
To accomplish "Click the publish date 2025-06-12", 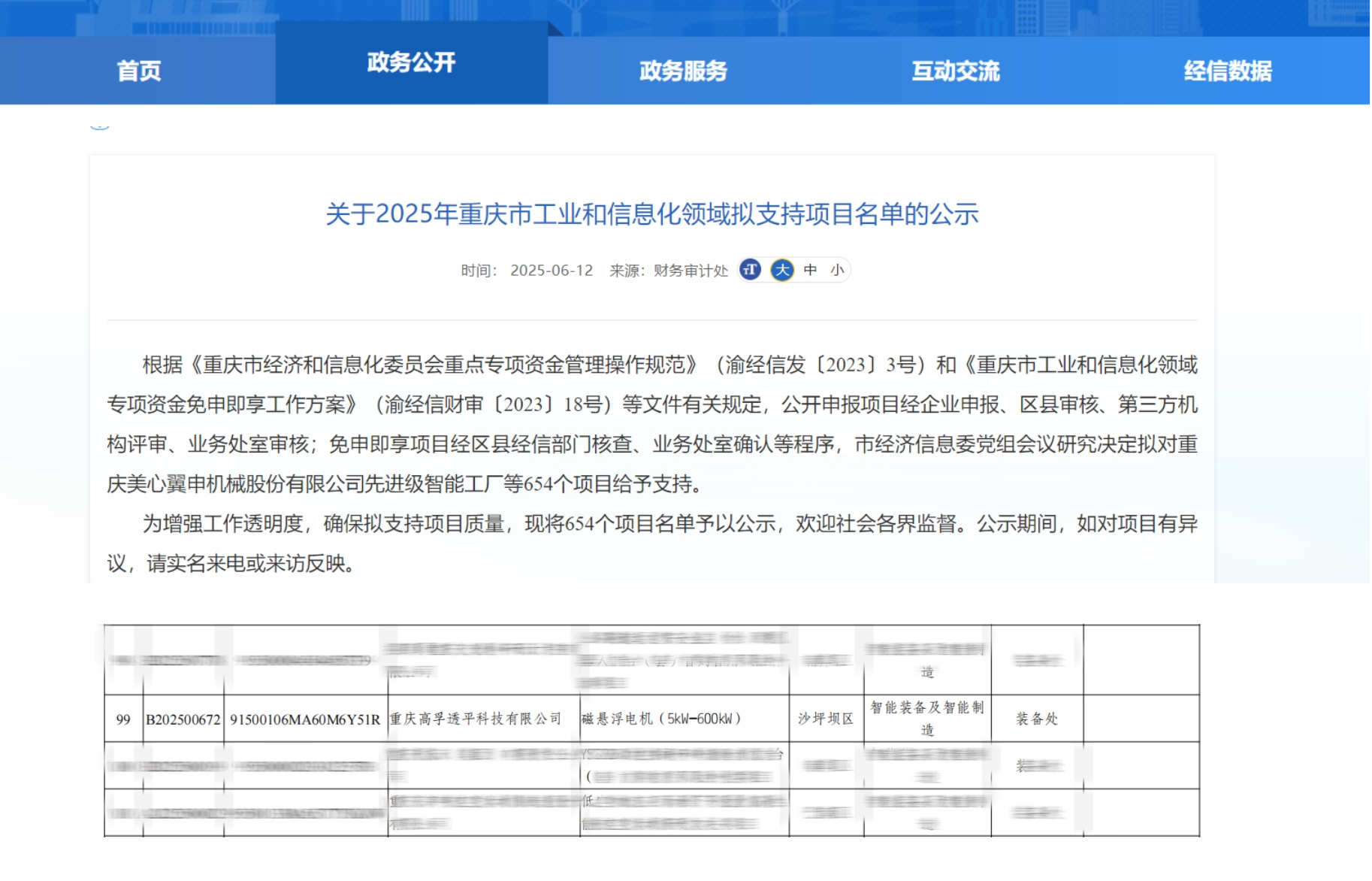I will pos(551,271).
